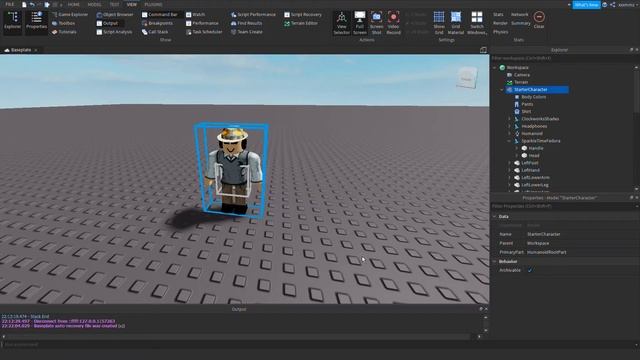Enter Full Screen mode

pyautogui.click(x=360, y=23)
